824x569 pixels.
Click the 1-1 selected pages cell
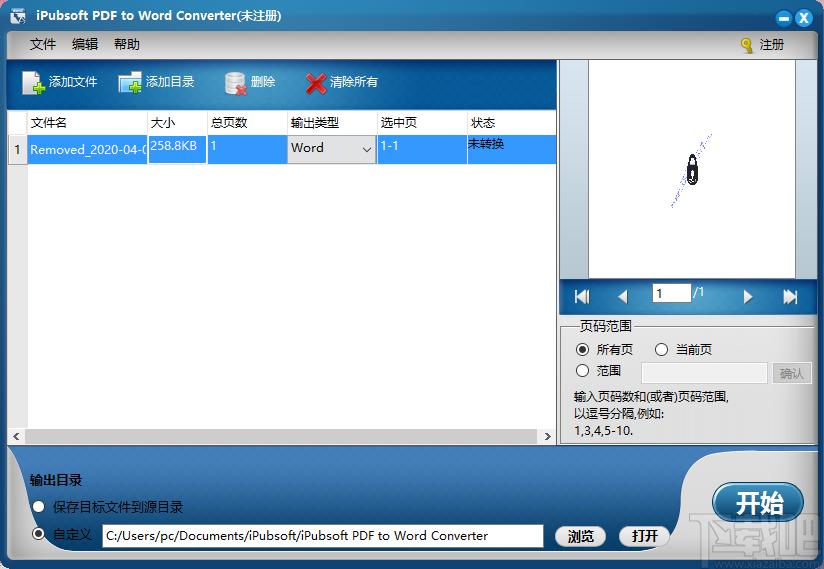[422, 150]
